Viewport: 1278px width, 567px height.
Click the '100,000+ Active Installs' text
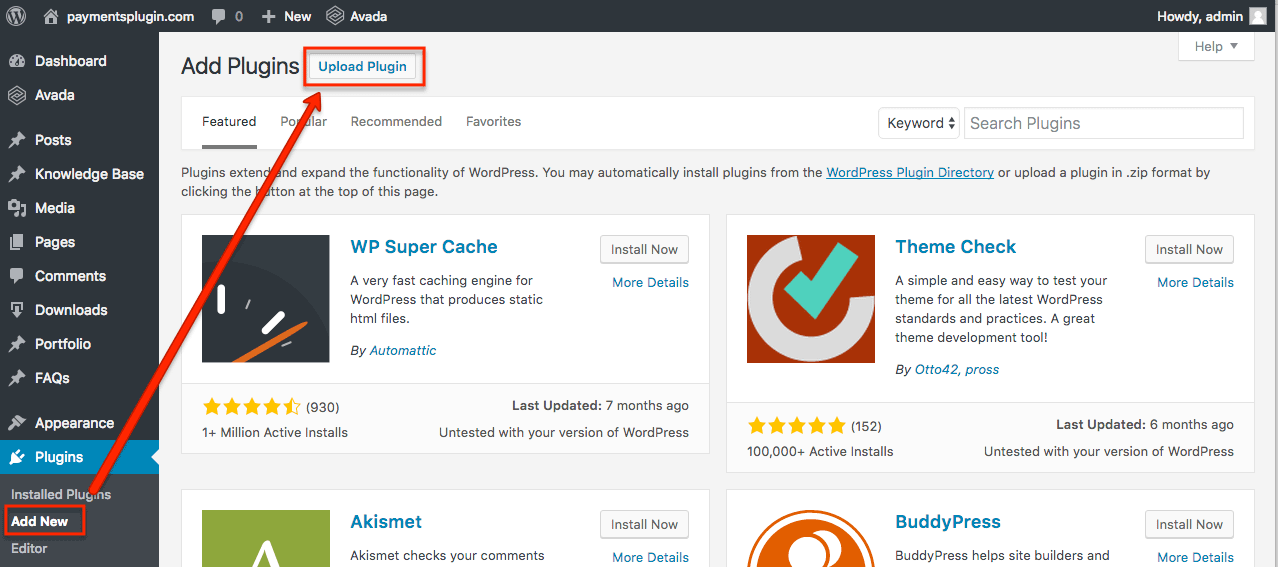pos(820,451)
